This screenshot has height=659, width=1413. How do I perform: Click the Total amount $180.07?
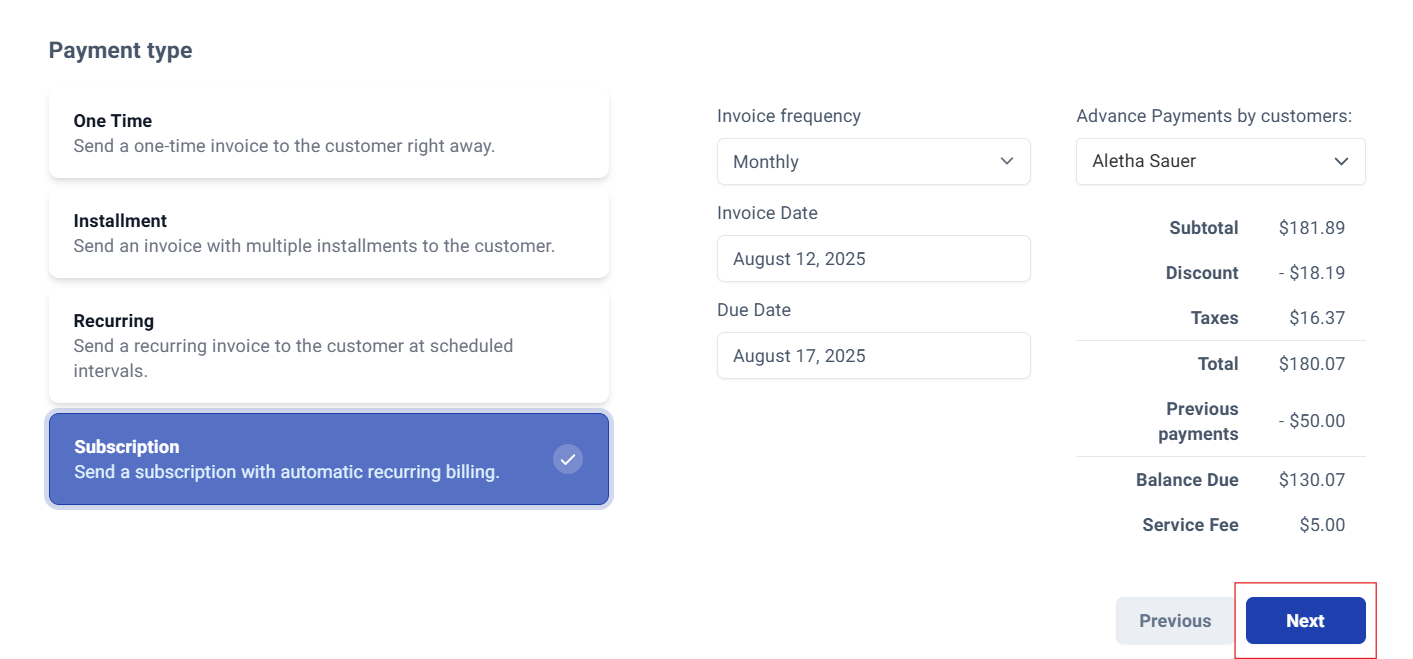pyautogui.click(x=1312, y=364)
